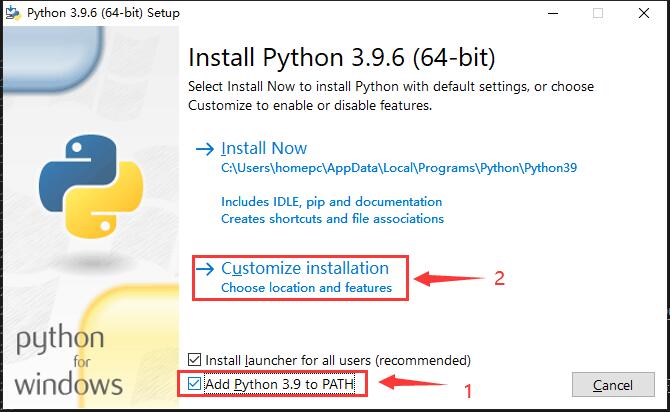
Task: Start installation with Install Now
Action: [x=264, y=148]
